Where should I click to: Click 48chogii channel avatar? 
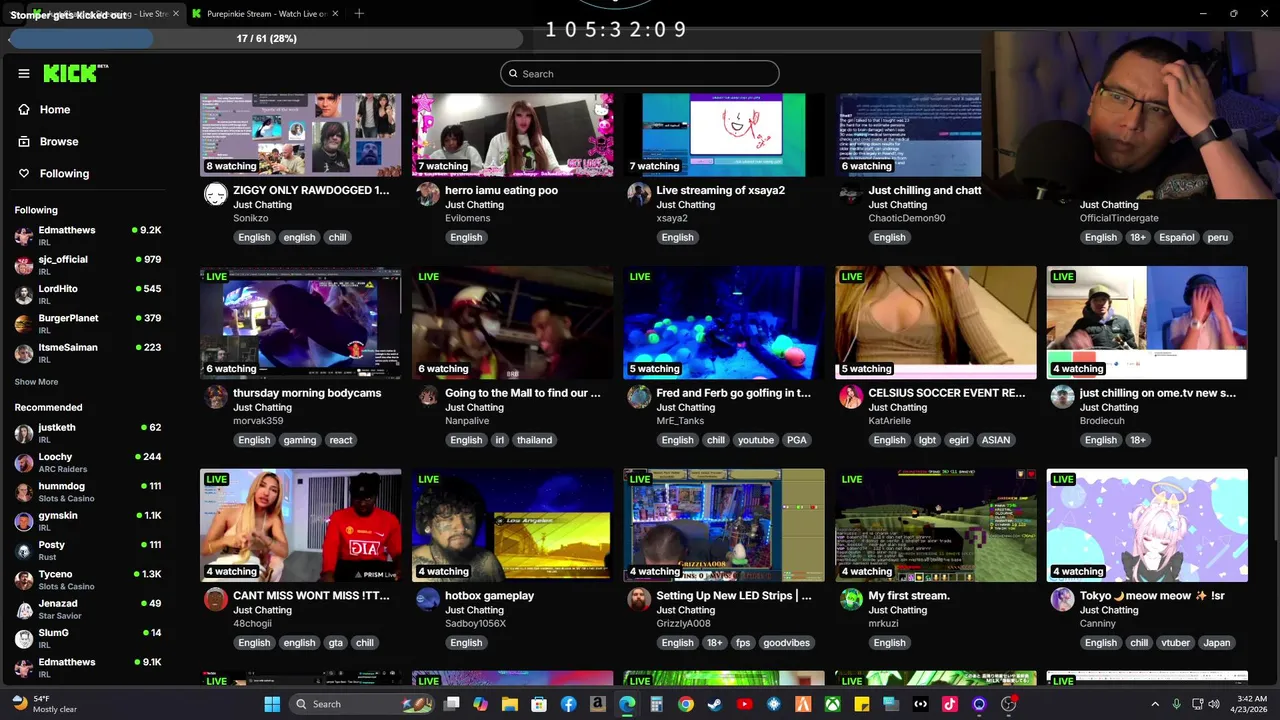tap(215, 599)
